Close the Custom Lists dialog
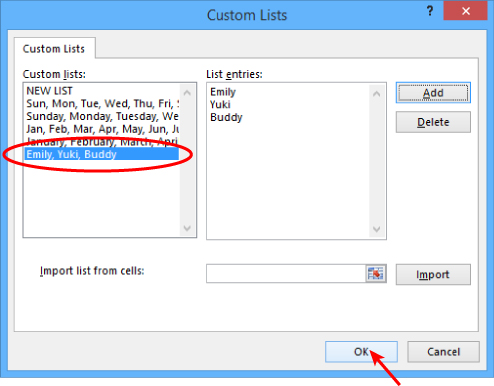Image resolution: width=494 pixels, height=386 pixels. [x=466, y=11]
